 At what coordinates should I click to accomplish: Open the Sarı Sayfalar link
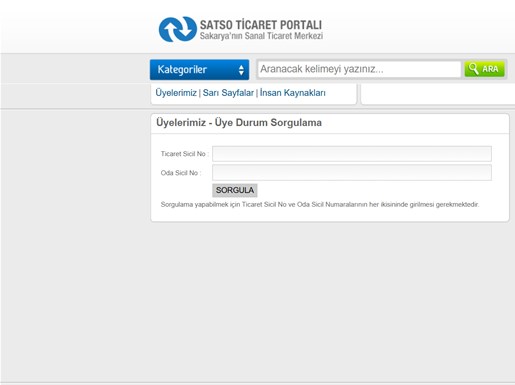tap(228, 93)
